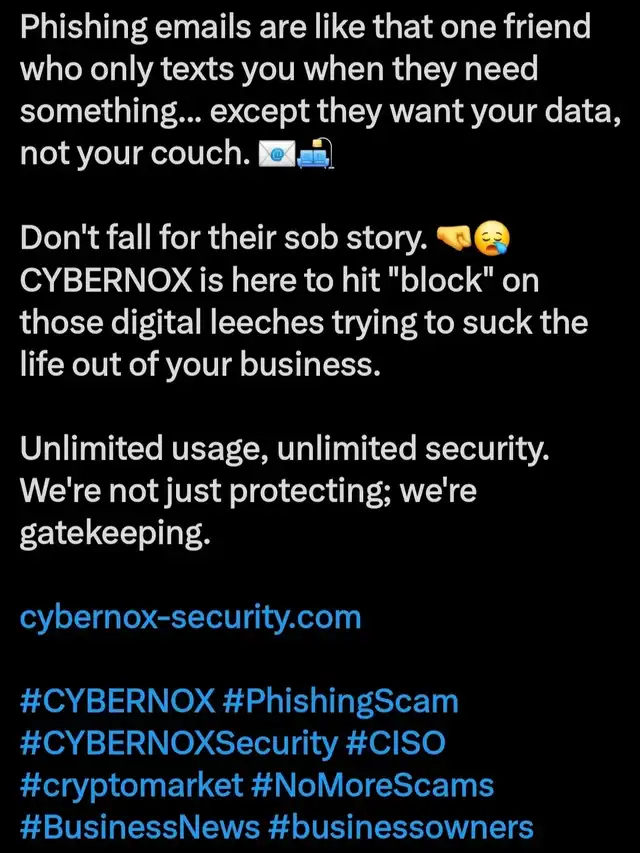Image resolution: width=640 pixels, height=853 pixels.
Task: Click the word "gatekeeping."
Action: pyautogui.click(x=115, y=535)
